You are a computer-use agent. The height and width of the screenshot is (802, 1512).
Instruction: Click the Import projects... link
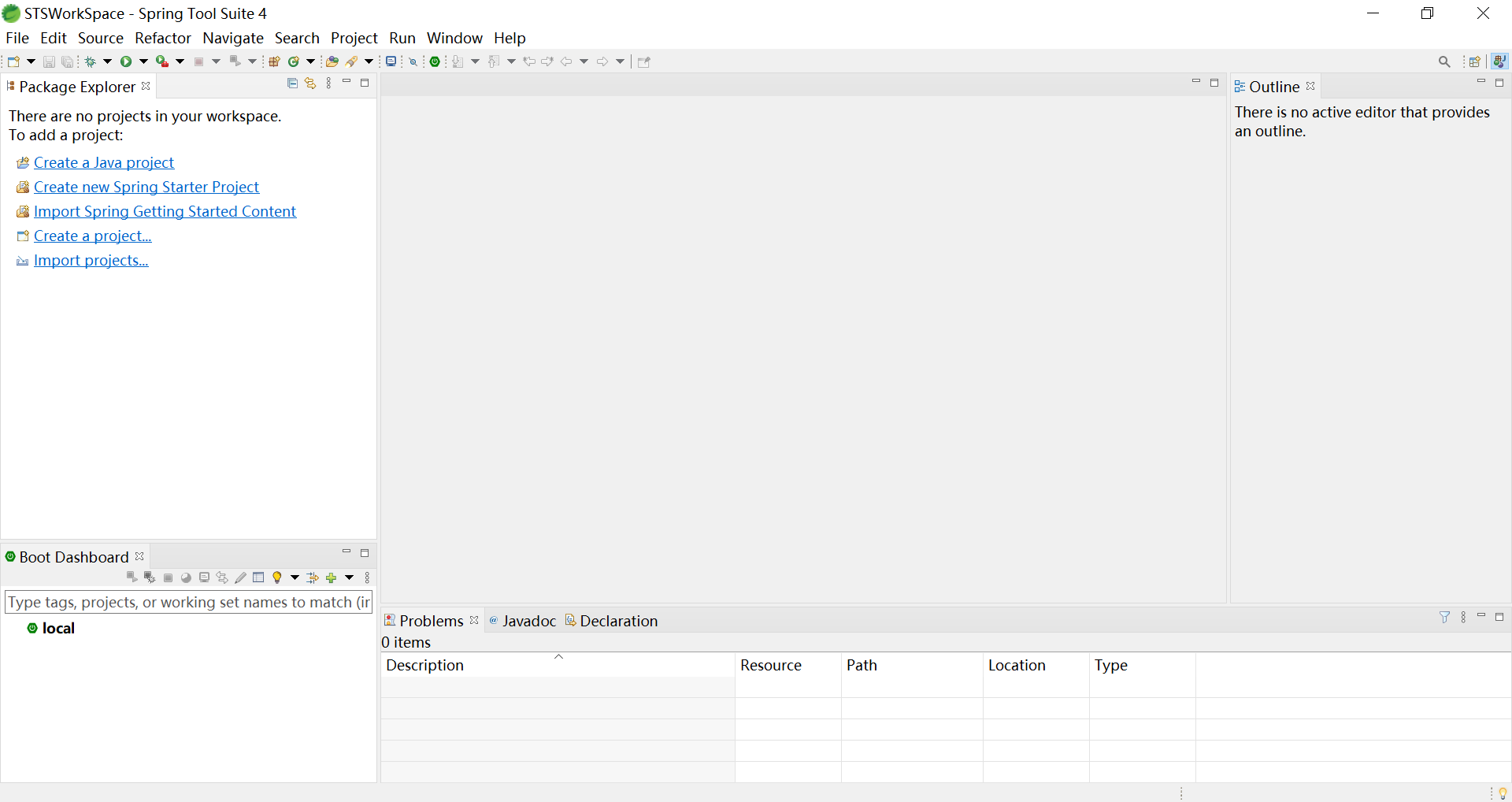pyautogui.click(x=91, y=260)
